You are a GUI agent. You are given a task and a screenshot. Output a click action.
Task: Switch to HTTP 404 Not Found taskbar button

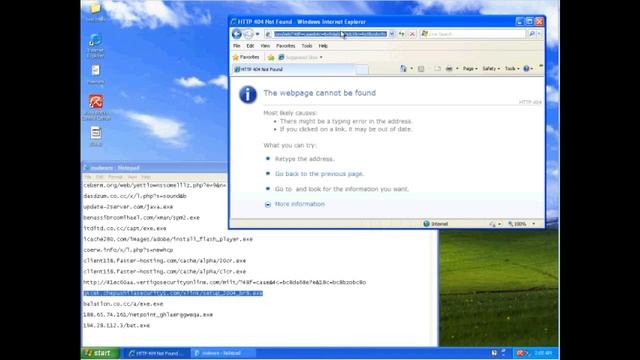[x=156, y=353]
